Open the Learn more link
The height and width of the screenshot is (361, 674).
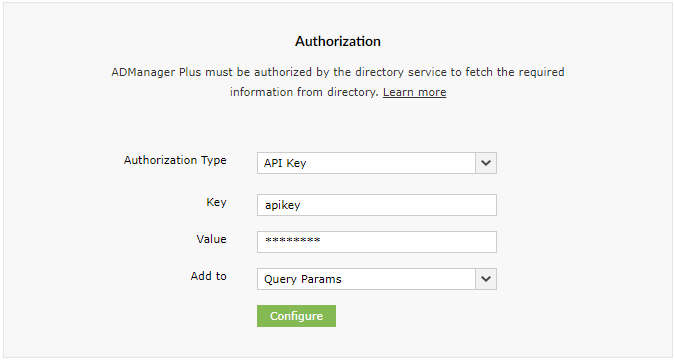click(x=414, y=92)
